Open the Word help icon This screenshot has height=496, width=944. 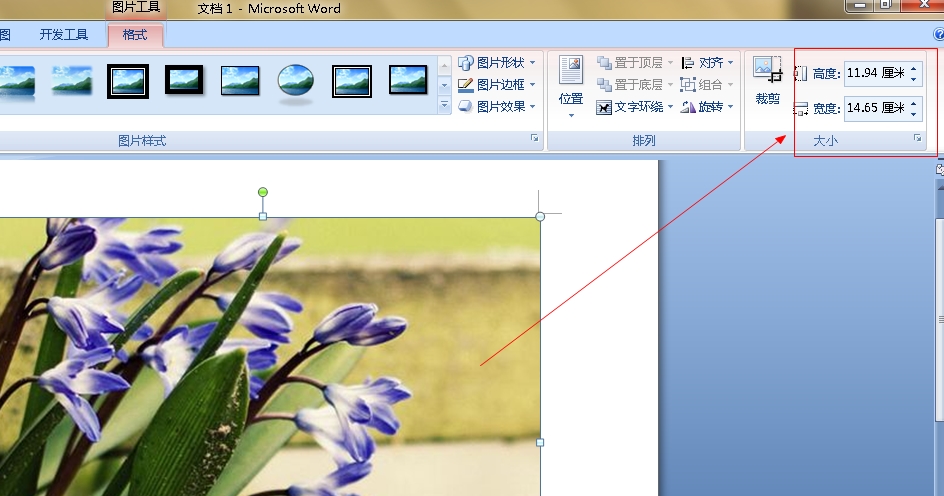click(939, 34)
